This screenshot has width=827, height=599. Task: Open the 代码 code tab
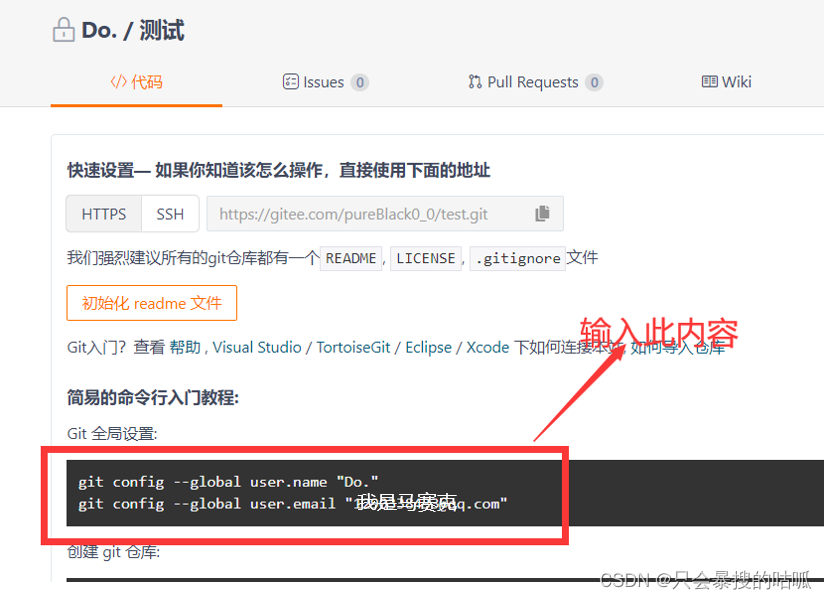click(136, 82)
